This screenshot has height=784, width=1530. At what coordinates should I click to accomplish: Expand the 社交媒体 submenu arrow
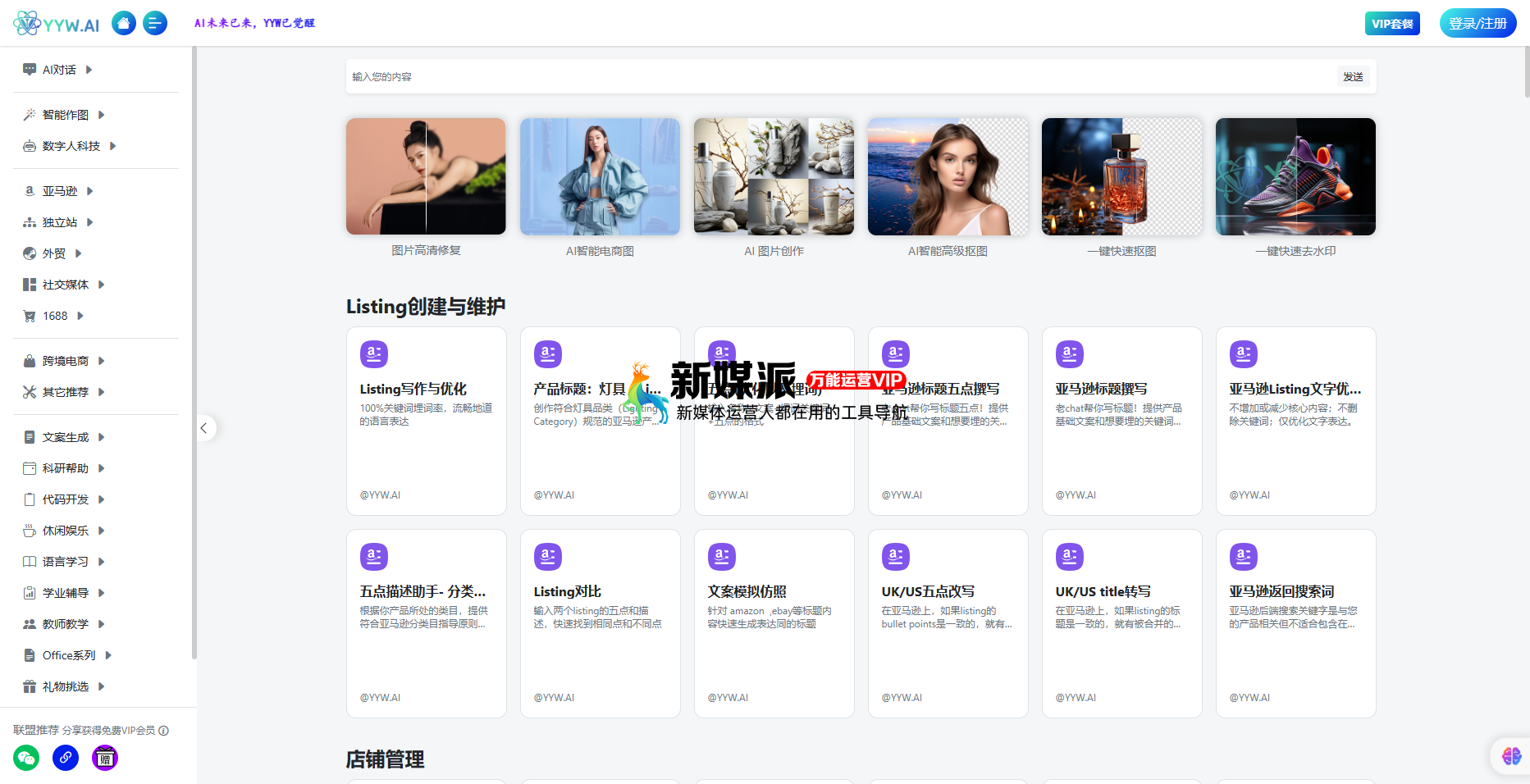(x=102, y=285)
